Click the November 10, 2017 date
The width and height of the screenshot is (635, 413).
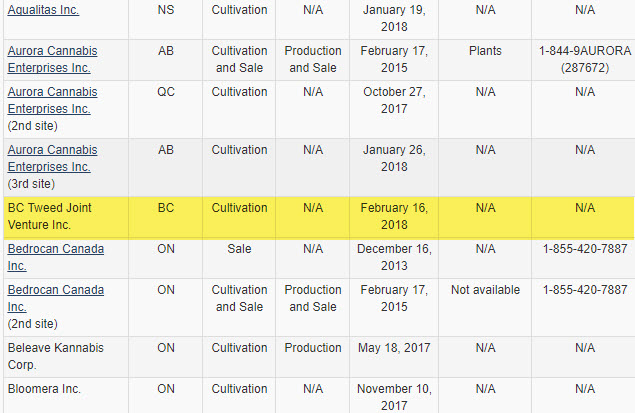(394, 396)
